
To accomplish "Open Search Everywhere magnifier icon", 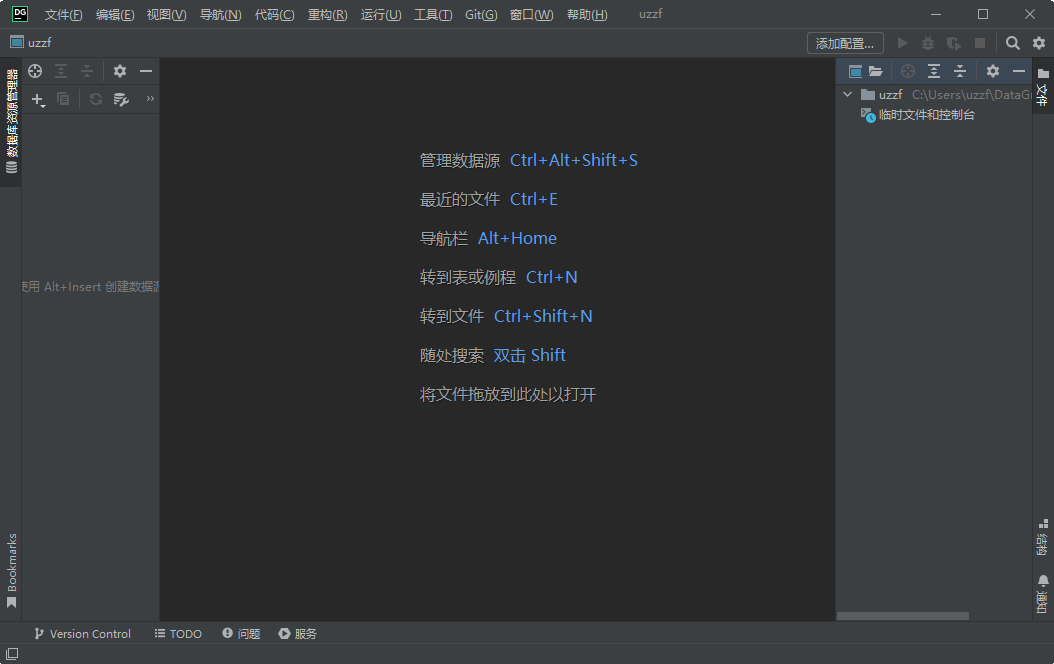I will (1012, 43).
